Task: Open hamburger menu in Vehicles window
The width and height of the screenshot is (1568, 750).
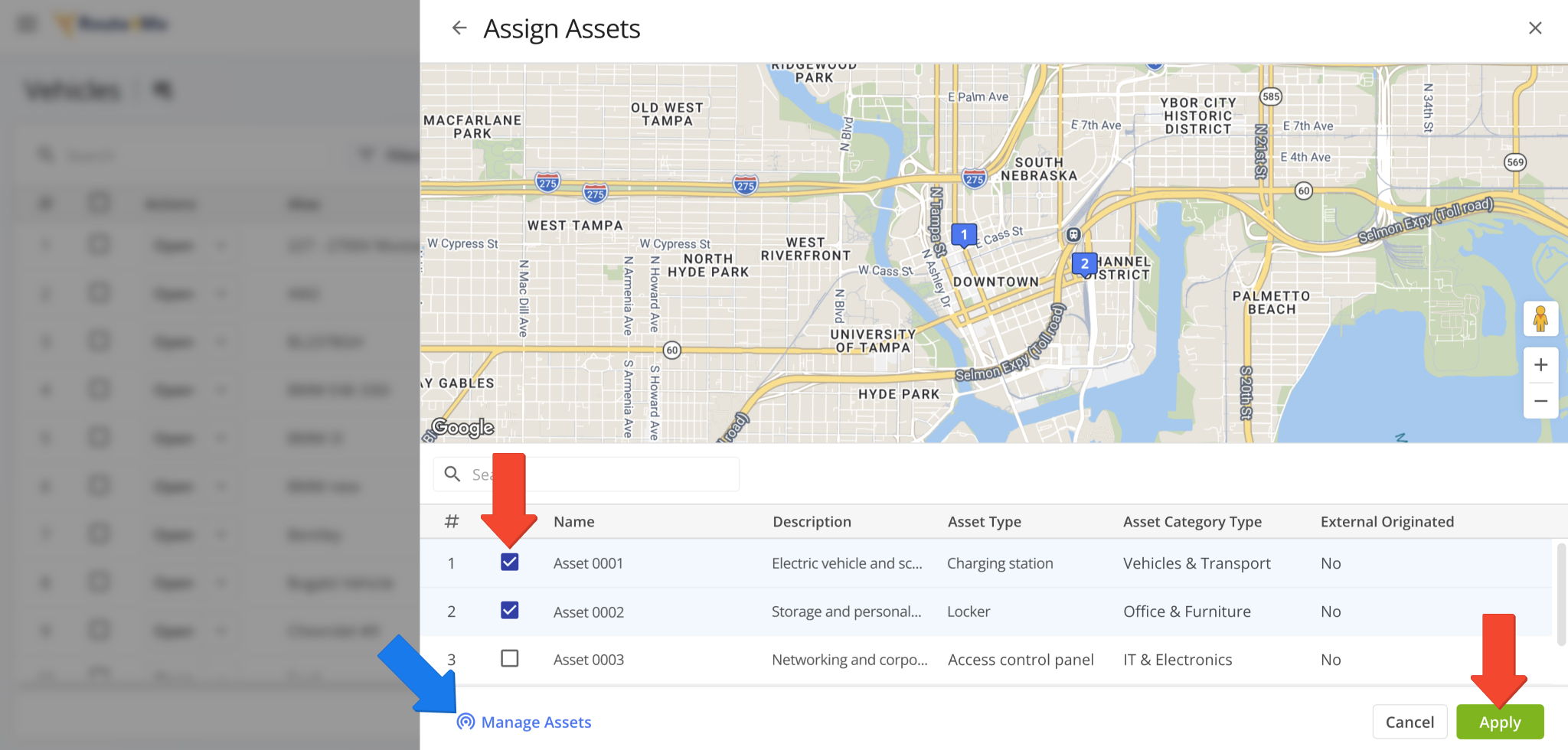Action: [x=27, y=24]
